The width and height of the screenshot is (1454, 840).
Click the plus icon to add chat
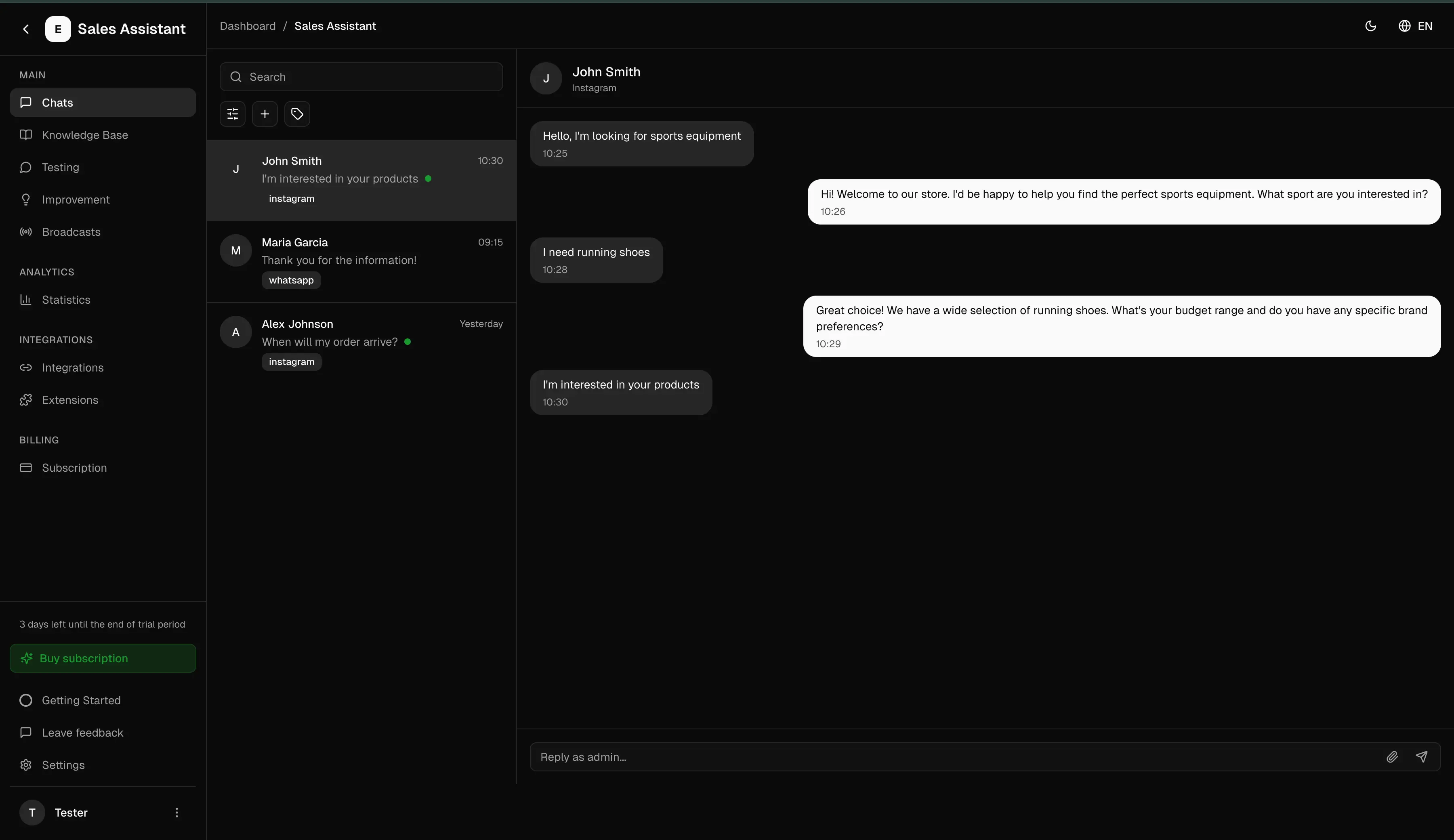(x=265, y=113)
